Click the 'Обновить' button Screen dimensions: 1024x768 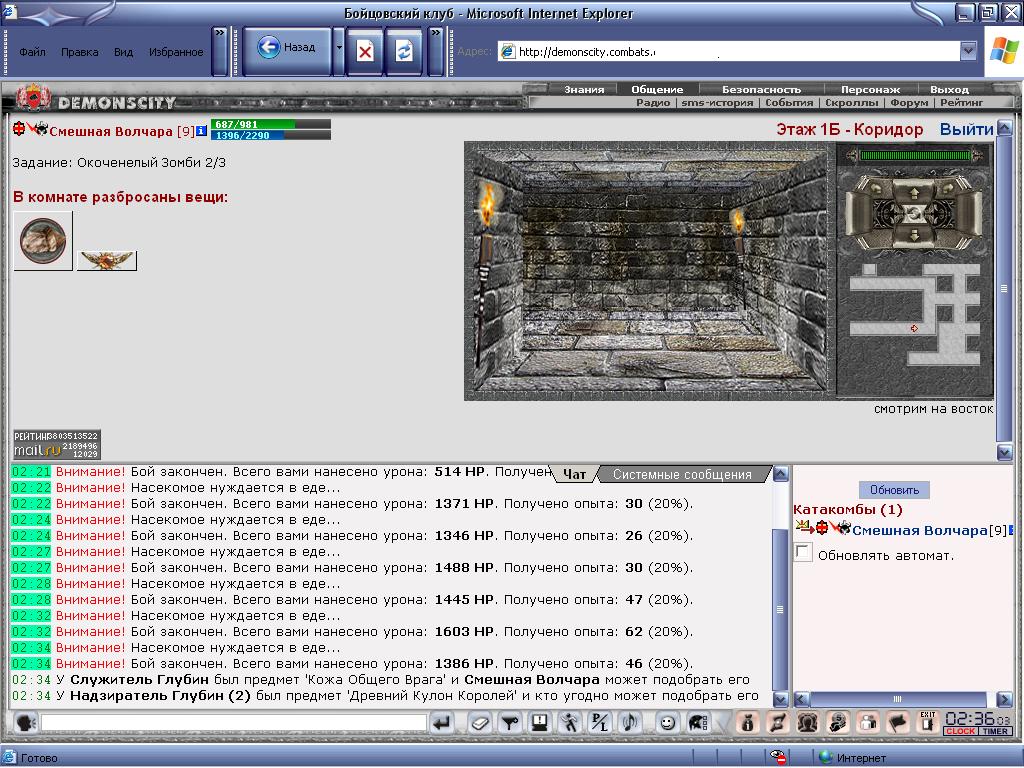[894, 490]
